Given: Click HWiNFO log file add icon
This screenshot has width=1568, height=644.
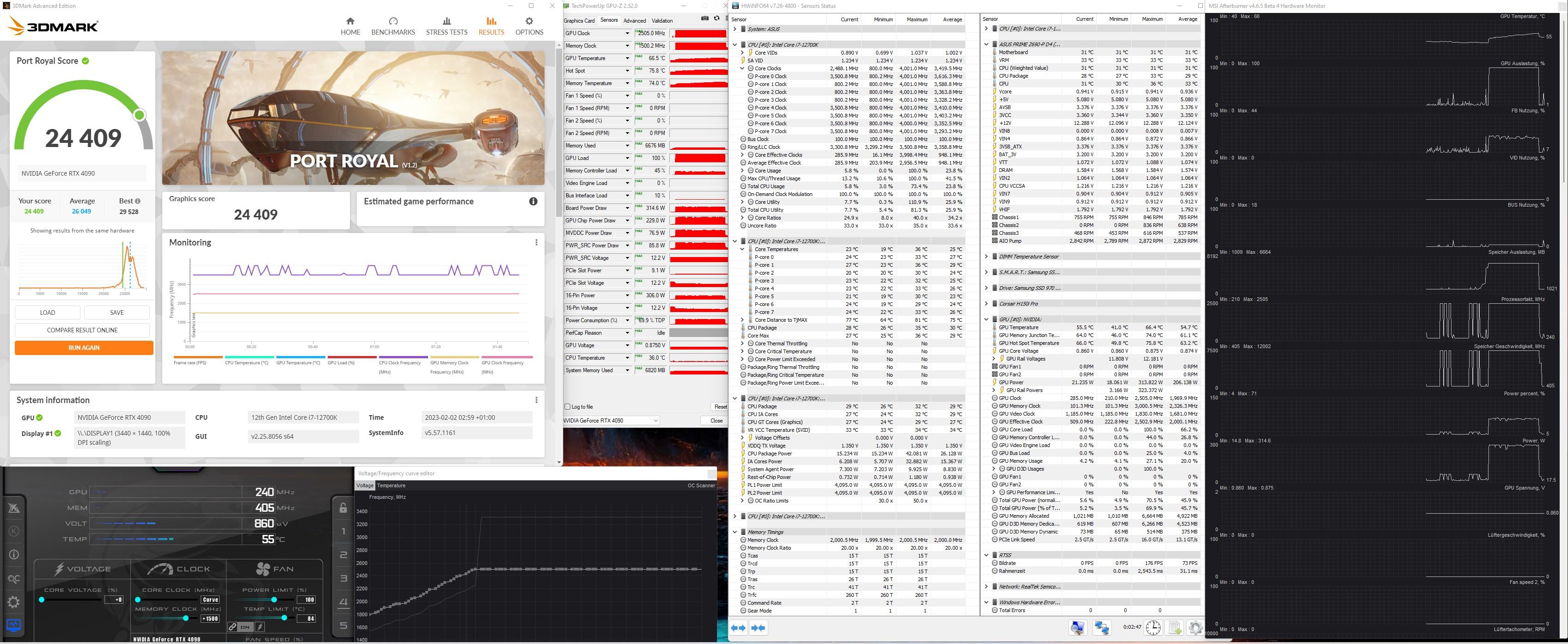Looking at the screenshot, I should (x=1174, y=627).
